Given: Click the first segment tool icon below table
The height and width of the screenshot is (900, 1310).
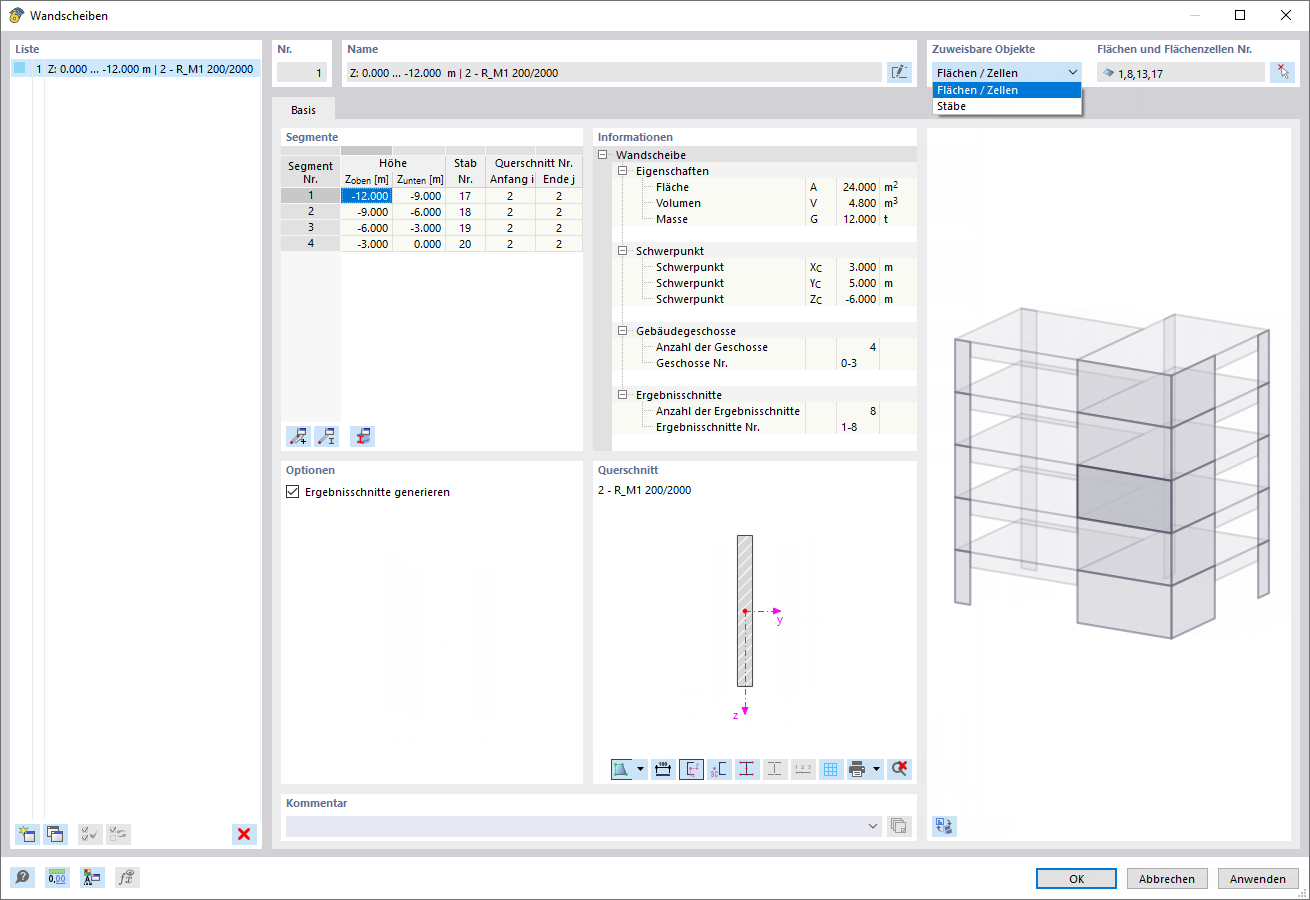Looking at the screenshot, I should (298, 436).
